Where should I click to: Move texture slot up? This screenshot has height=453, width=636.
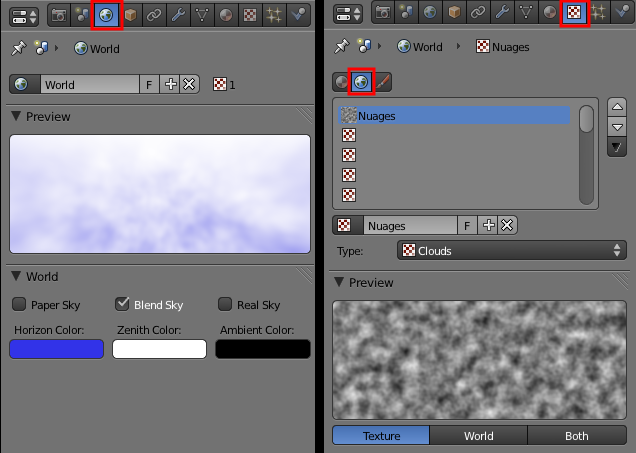[617, 107]
